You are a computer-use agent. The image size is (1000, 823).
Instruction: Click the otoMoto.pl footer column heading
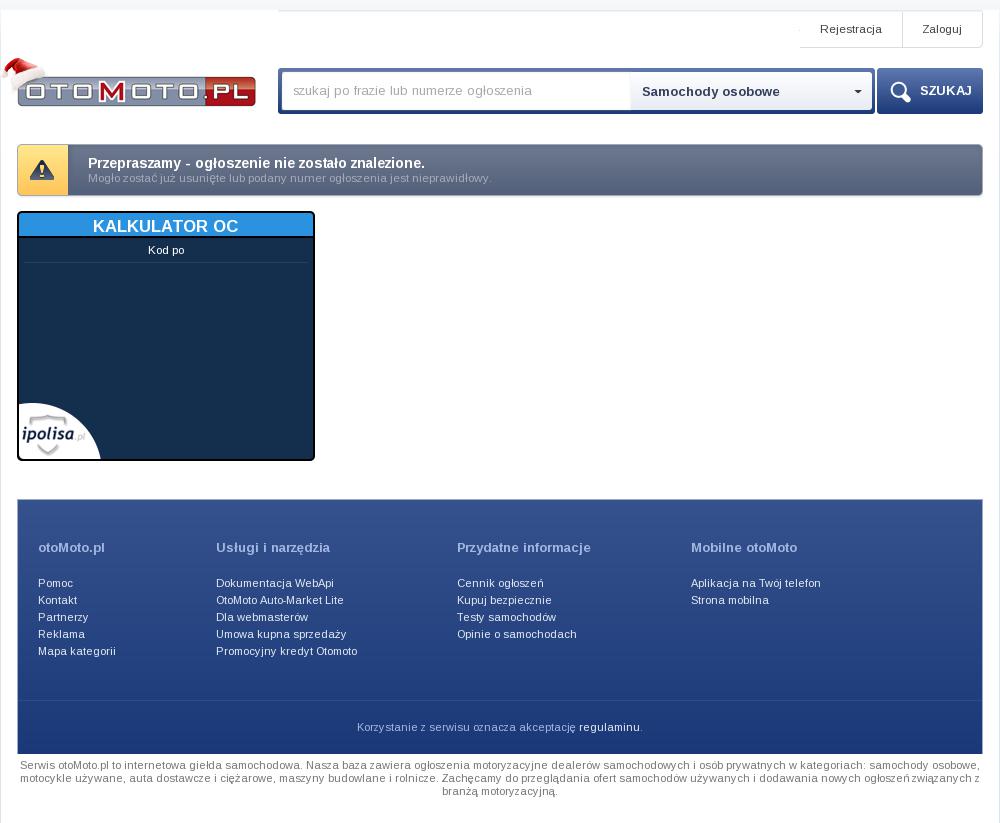pos(71,547)
